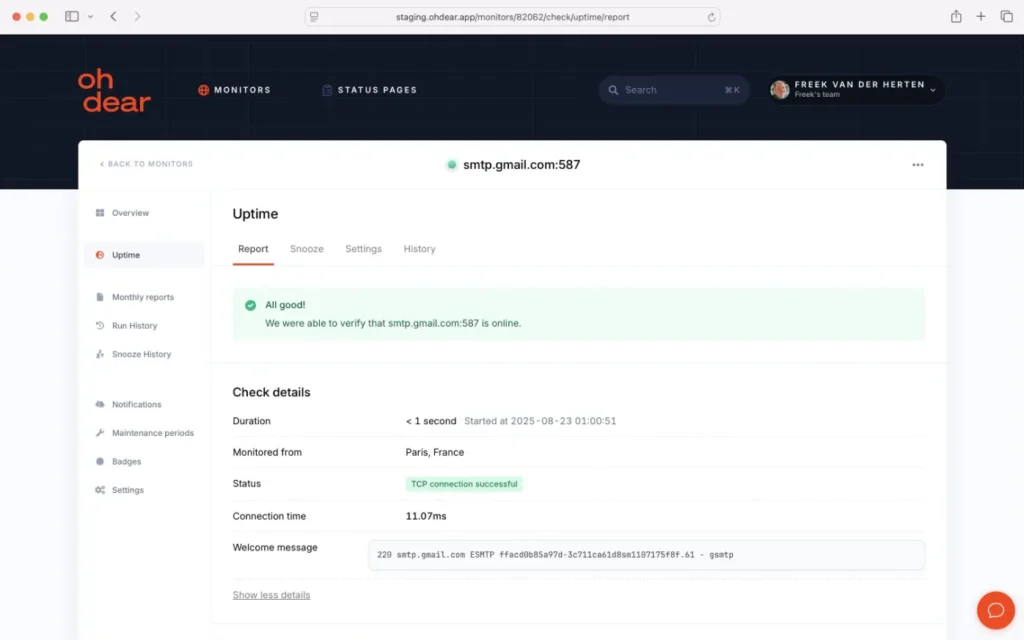
Task: Open the three-dot monitor options menu
Action: coord(918,165)
